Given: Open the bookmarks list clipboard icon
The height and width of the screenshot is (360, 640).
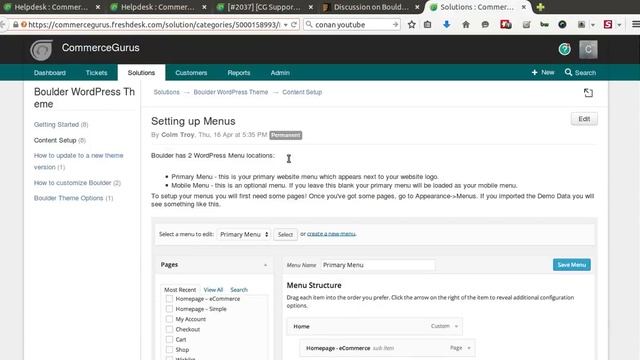Looking at the screenshot, I should pos(427,24).
